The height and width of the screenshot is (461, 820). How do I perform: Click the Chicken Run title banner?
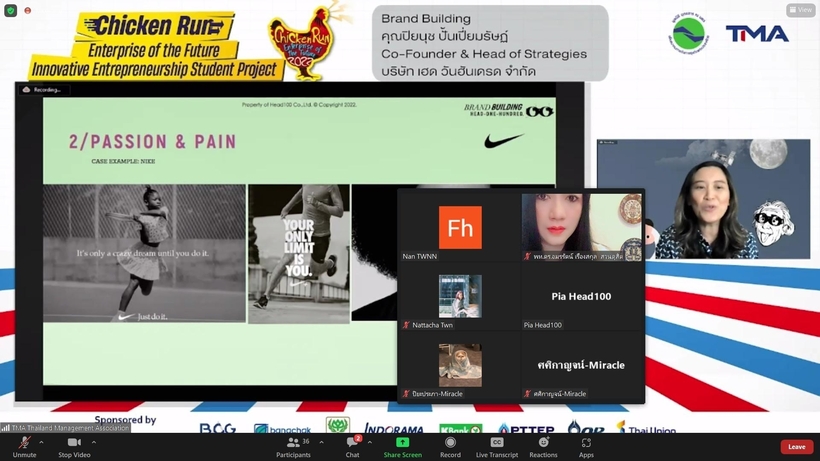[156, 46]
